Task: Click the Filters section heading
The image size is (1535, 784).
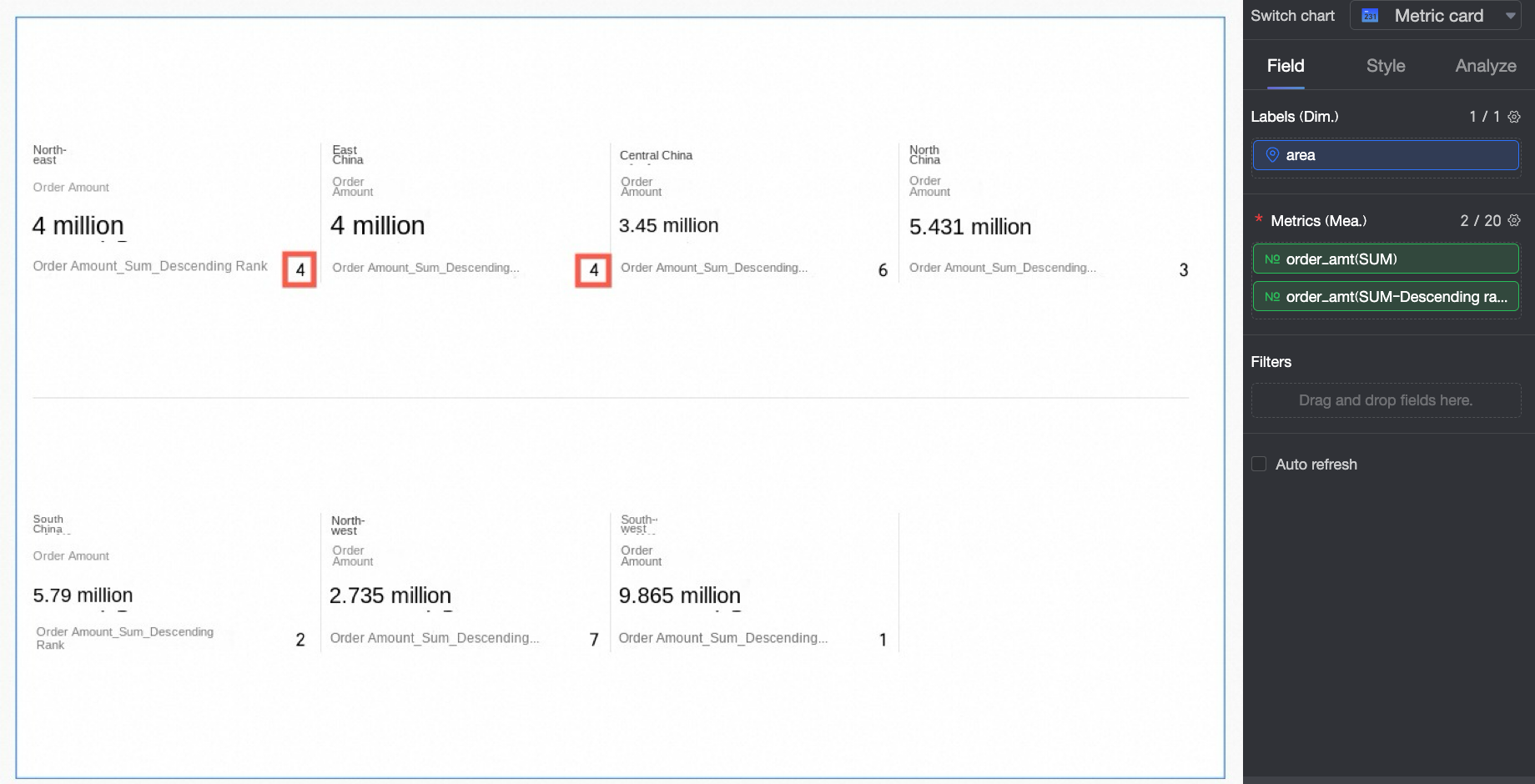Action: tap(1271, 362)
